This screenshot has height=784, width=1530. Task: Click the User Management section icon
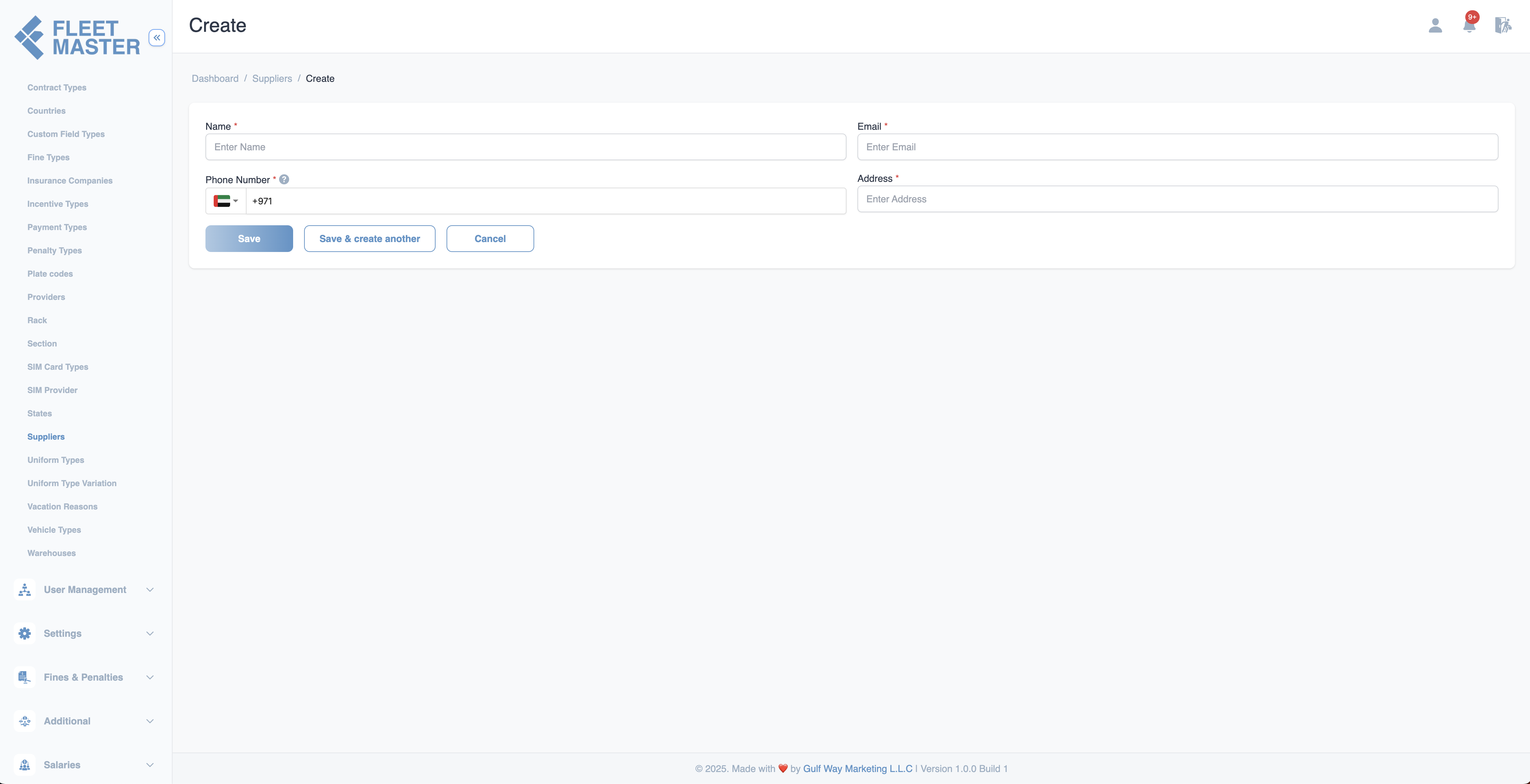click(25, 590)
